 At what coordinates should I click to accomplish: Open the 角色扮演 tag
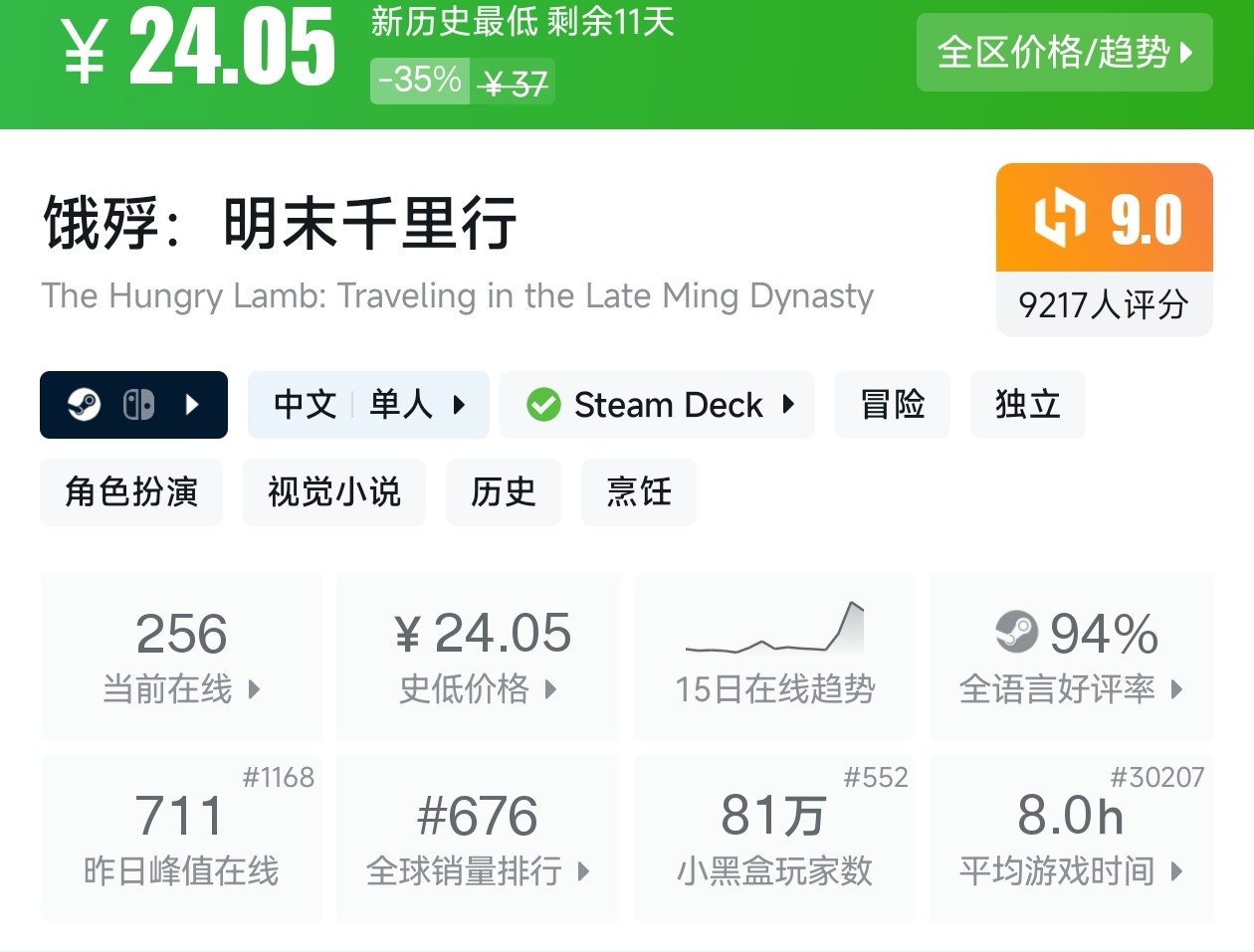click(131, 491)
